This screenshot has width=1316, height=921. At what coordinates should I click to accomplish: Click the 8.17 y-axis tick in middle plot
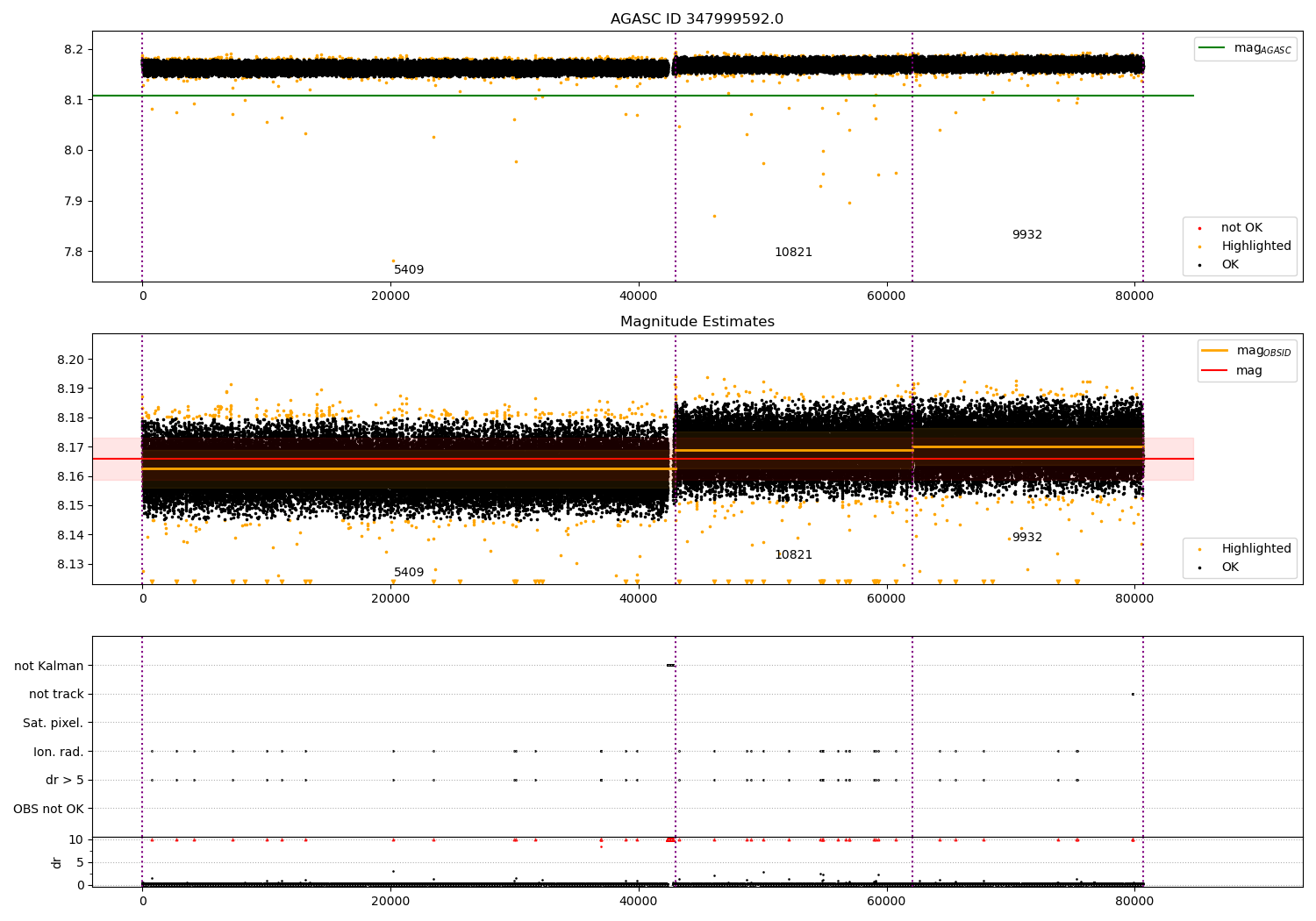tap(70, 447)
